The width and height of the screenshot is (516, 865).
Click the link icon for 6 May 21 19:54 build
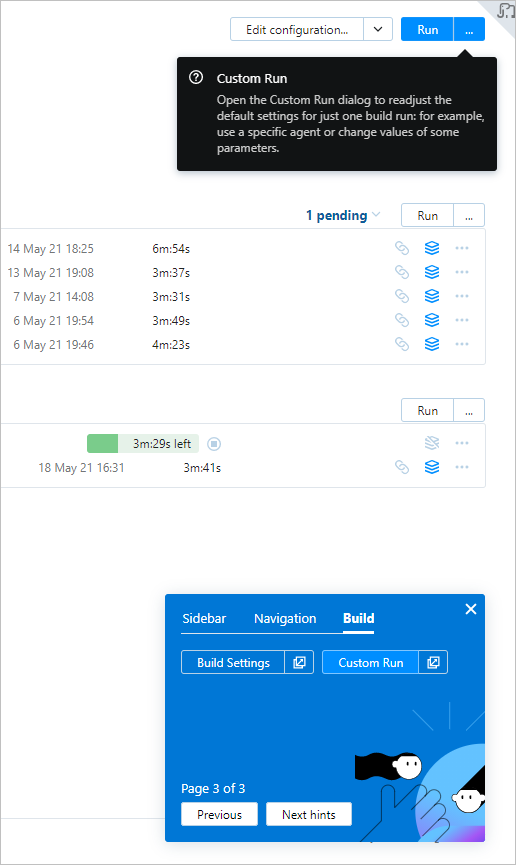click(x=402, y=320)
